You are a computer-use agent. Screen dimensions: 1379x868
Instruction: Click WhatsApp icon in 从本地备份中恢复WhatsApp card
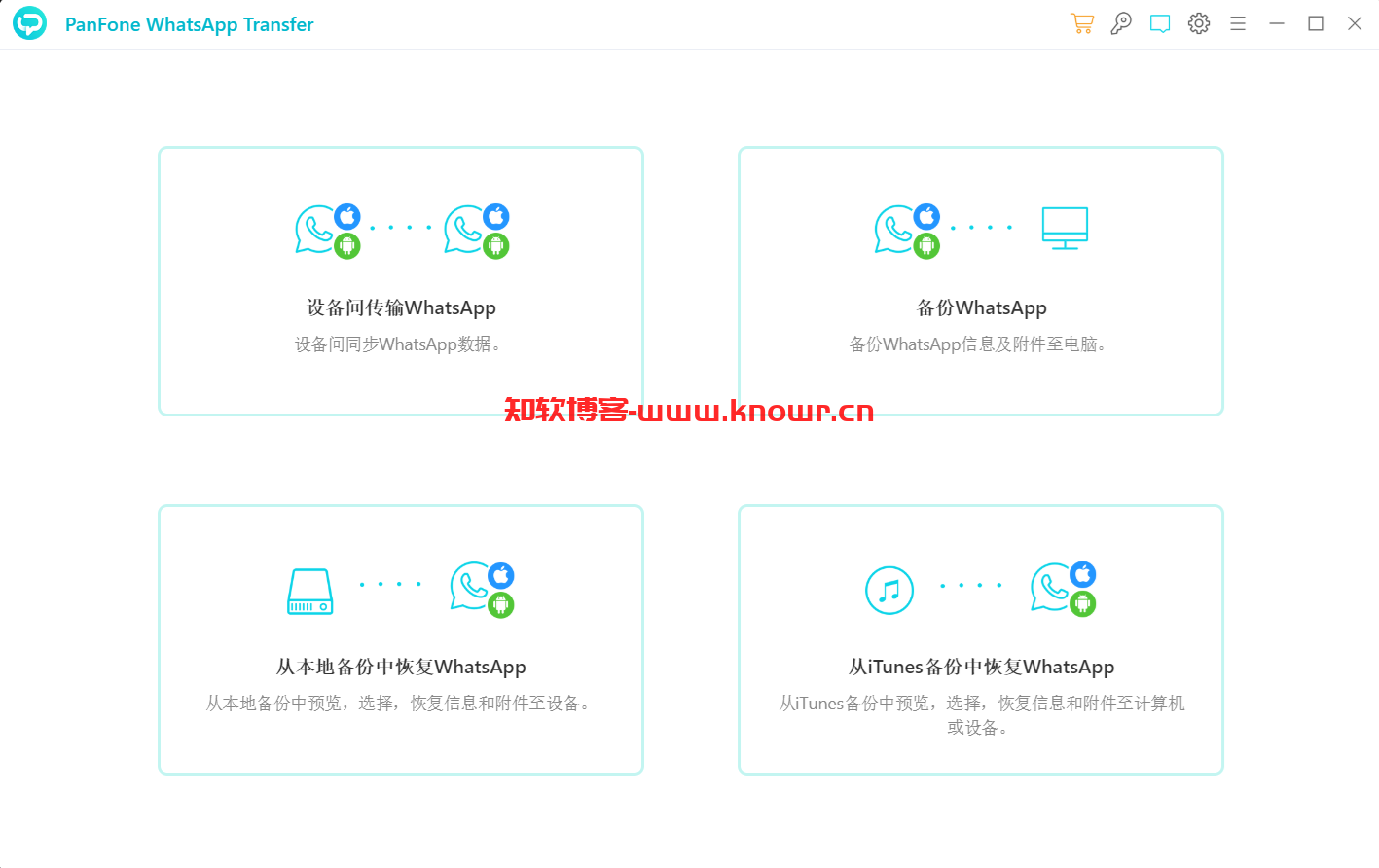pyautogui.click(x=483, y=589)
